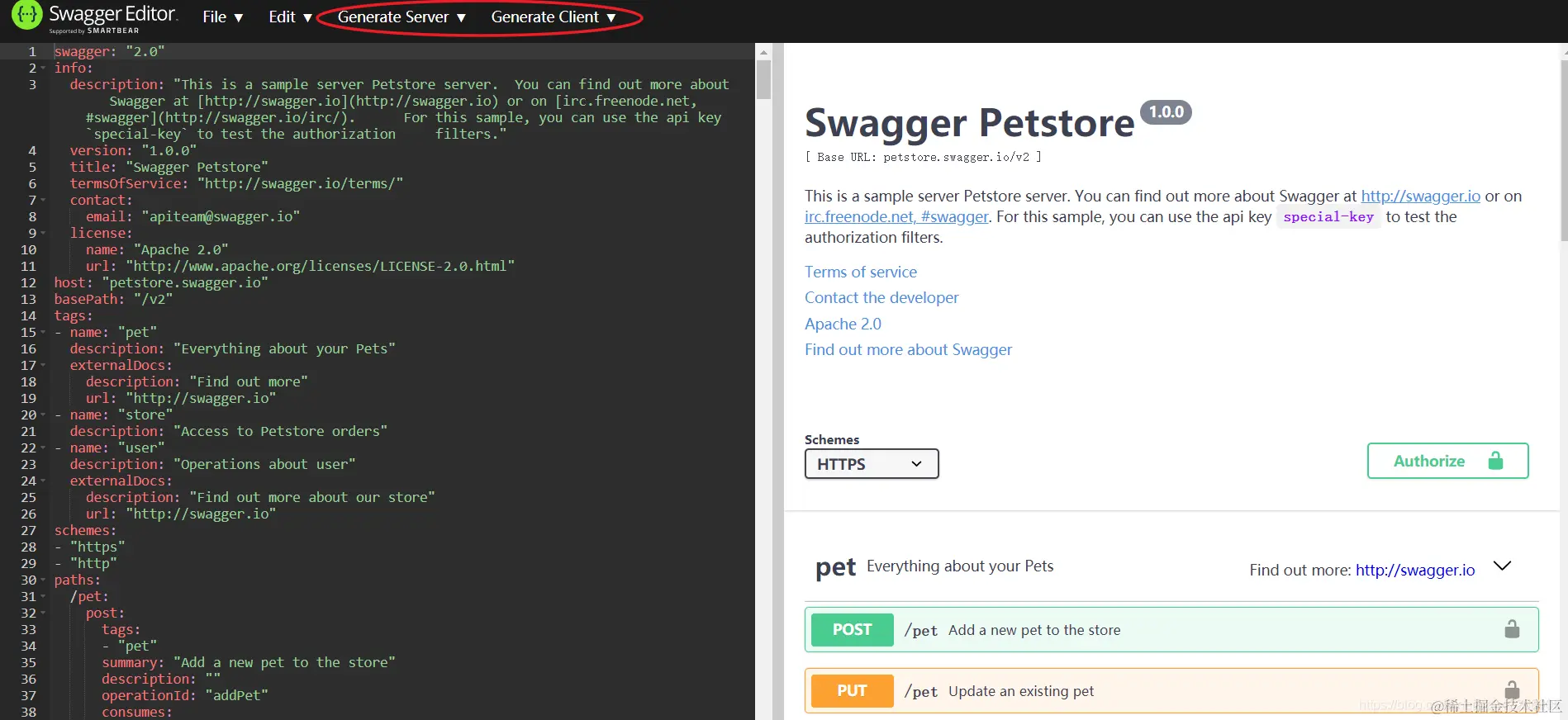Screen dimensions: 1568x720
Task: Click the operationId: "addPet" line
Action: click(x=185, y=695)
